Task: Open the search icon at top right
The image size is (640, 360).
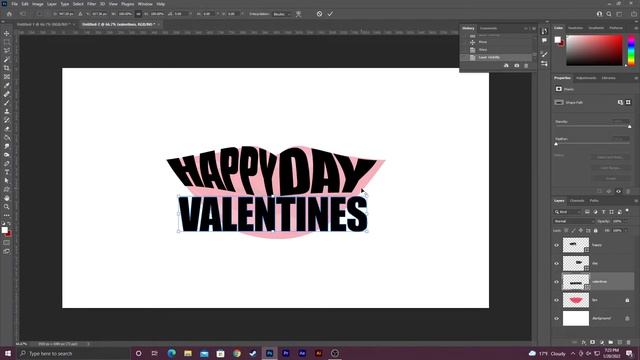Action: pos(609,14)
